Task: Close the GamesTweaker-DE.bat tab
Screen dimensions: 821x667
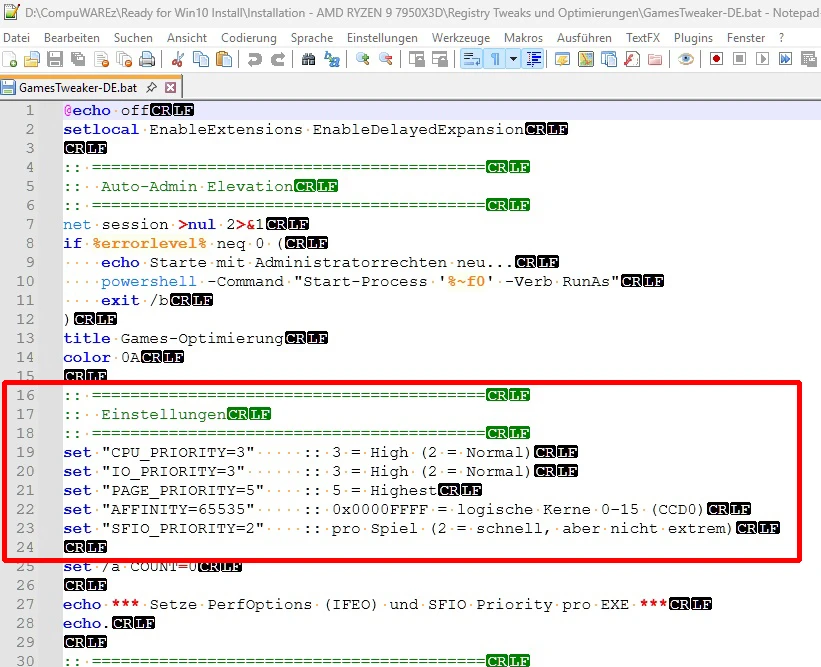Action: tap(163, 87)
